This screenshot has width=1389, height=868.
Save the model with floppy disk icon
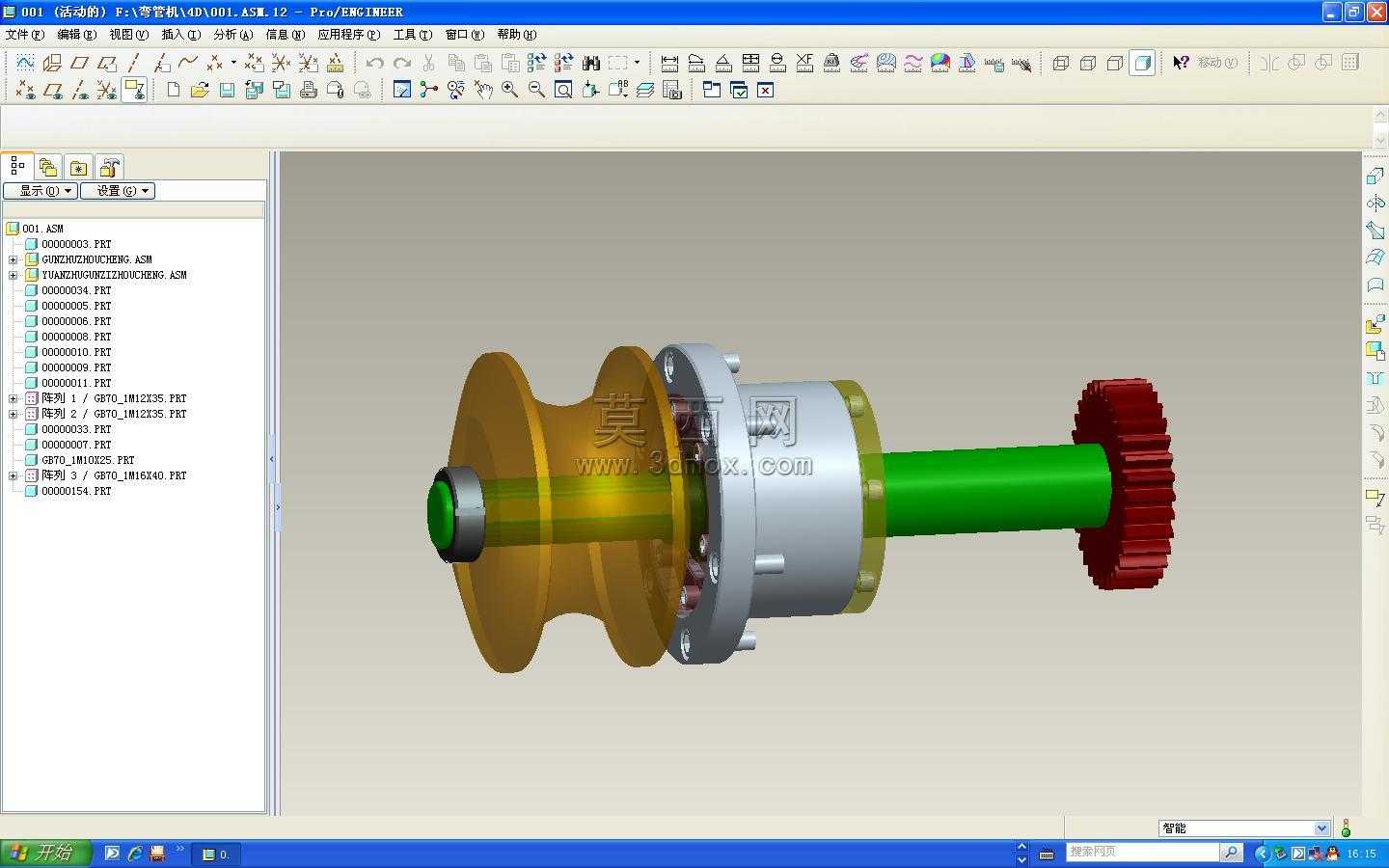point(227,90)
